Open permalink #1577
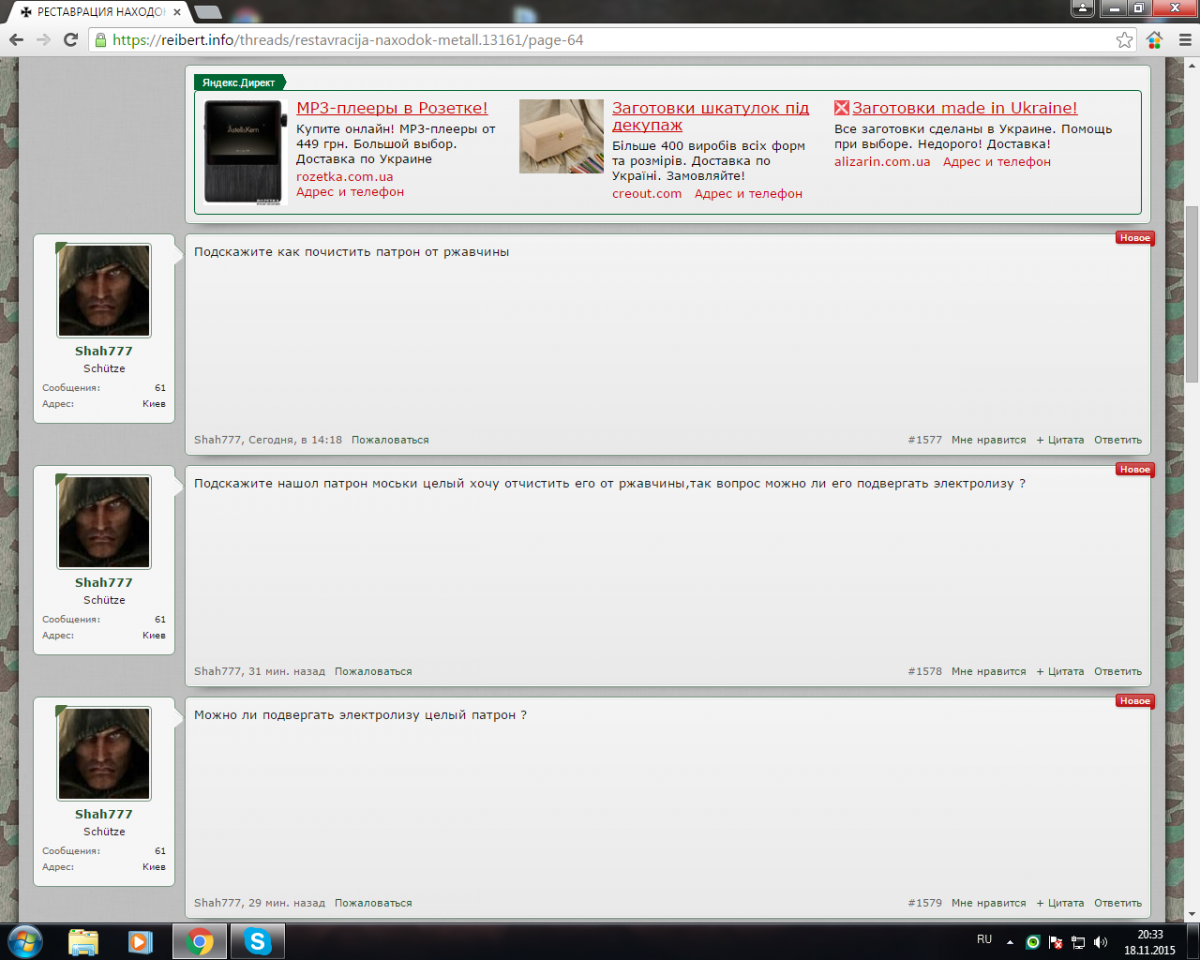 [925, 440]
